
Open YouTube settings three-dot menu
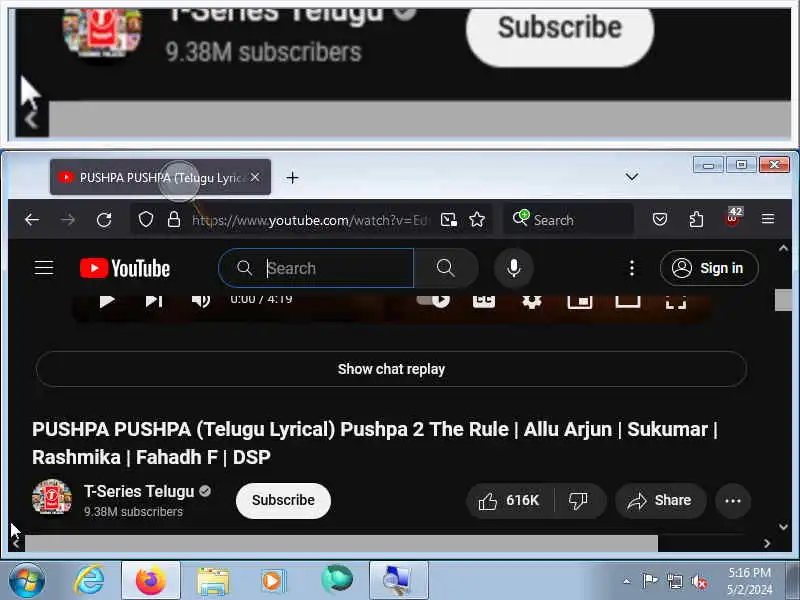coord(632,268)
